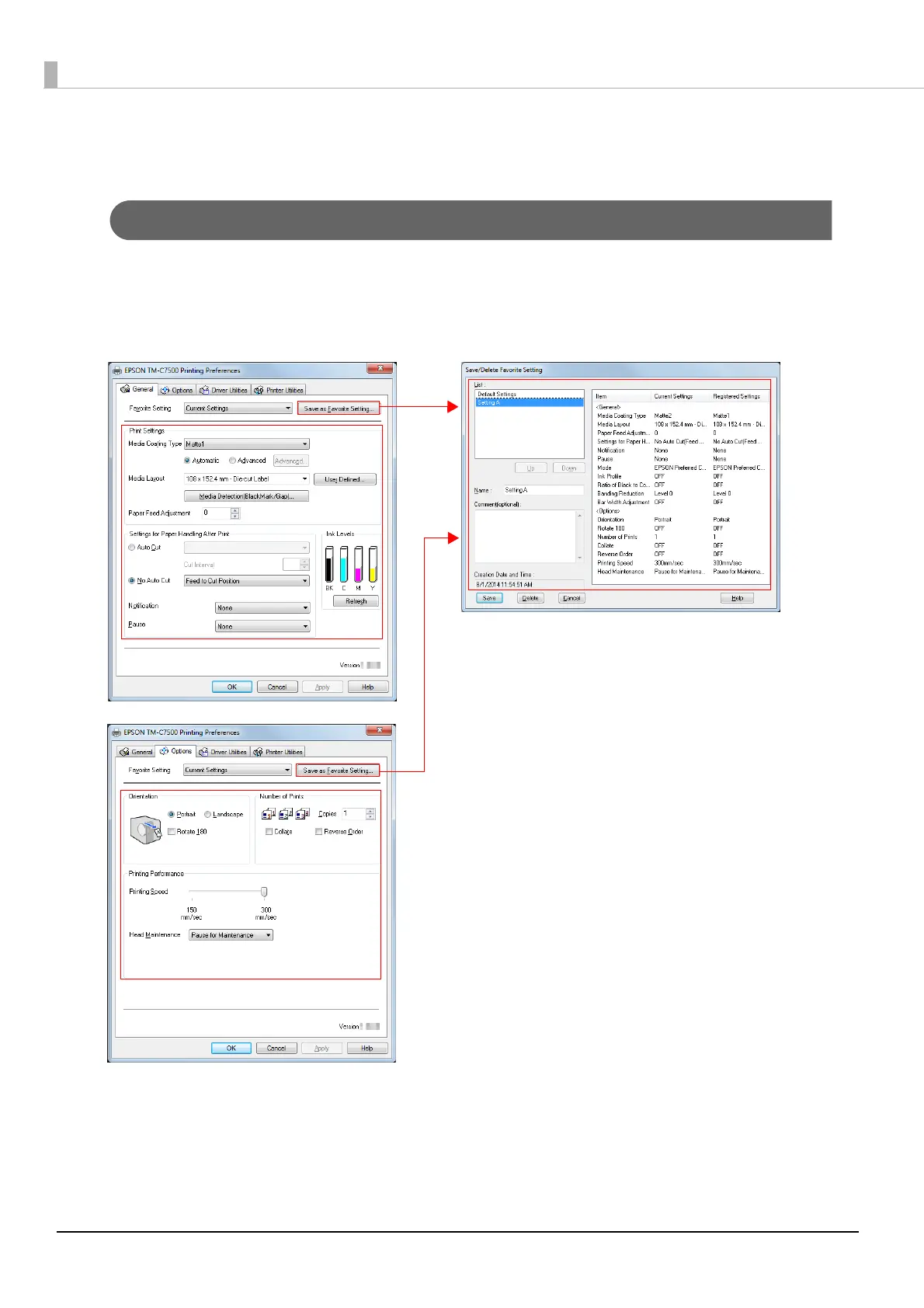Click title bar printer icon in Print Settings window
The height and width of the screenshot is (1308, 924).
pos(116,370)
